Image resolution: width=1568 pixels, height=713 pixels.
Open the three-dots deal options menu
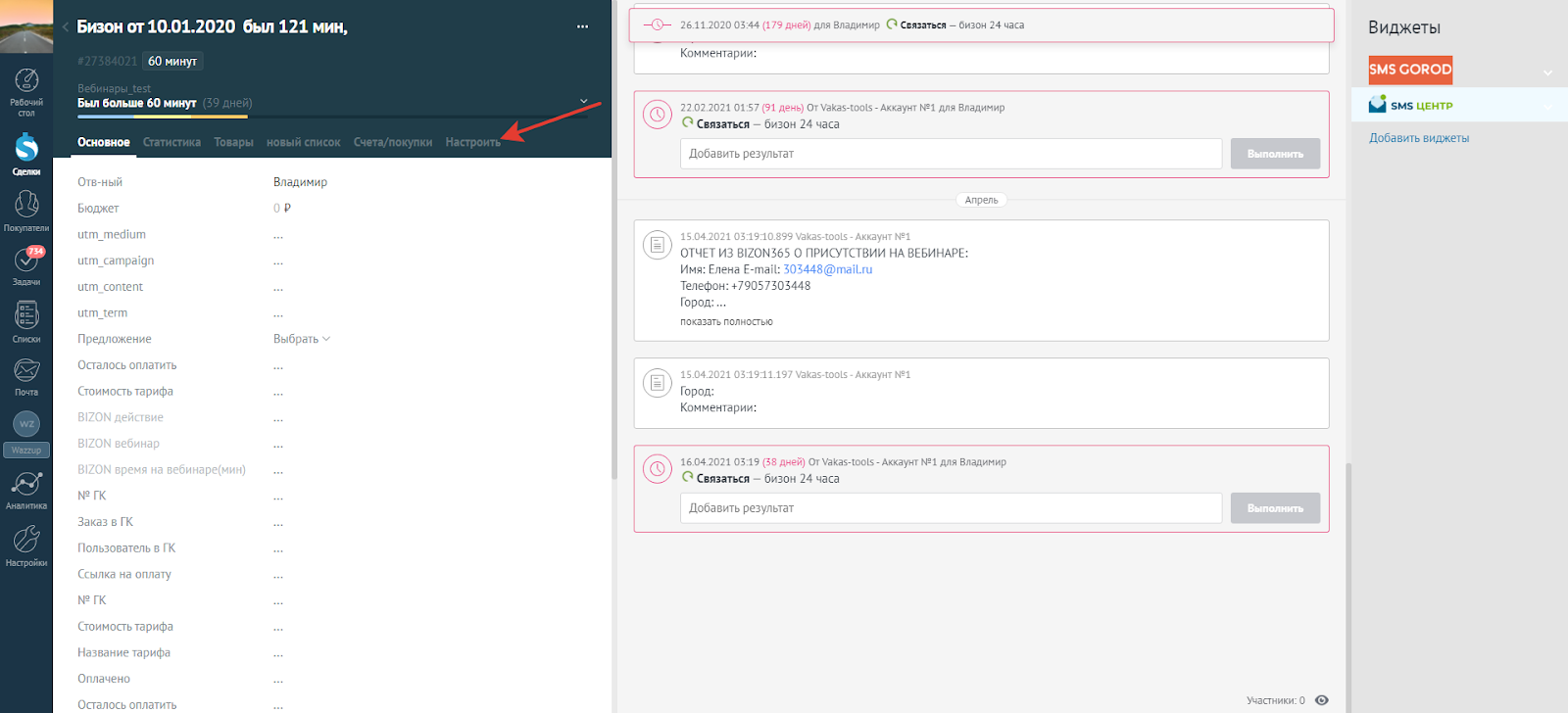(x=582, y=26)
